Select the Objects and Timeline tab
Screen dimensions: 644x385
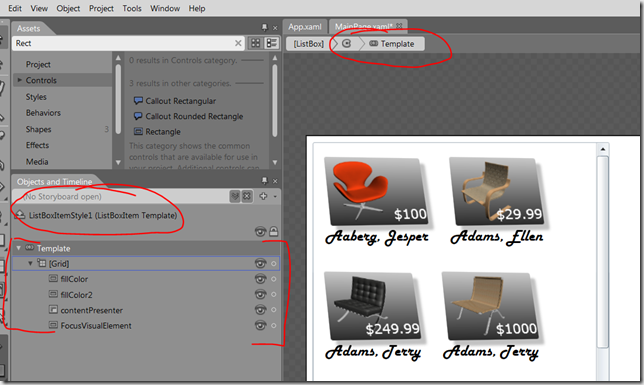pos(54,182)
